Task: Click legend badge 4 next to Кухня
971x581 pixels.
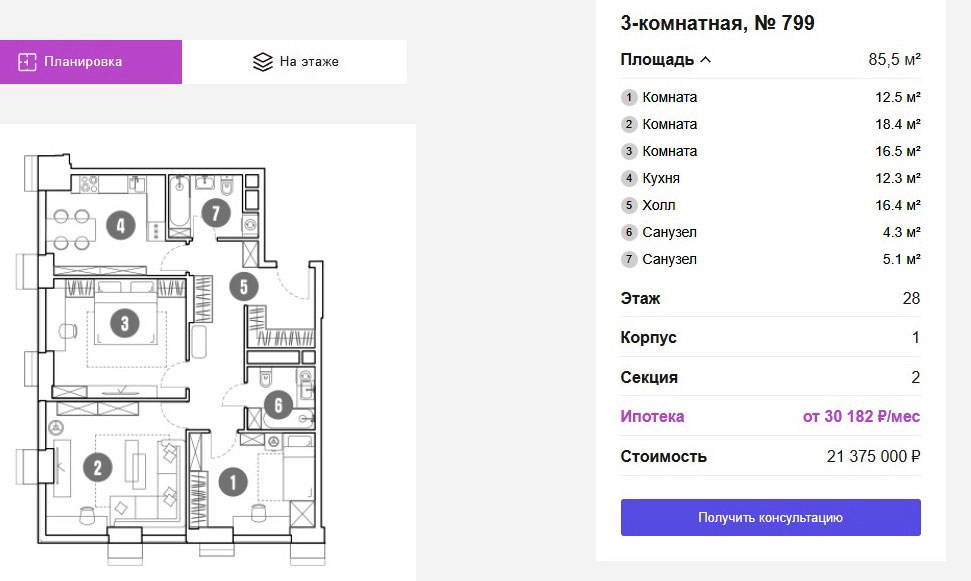Action: click(x=629, y=178)
